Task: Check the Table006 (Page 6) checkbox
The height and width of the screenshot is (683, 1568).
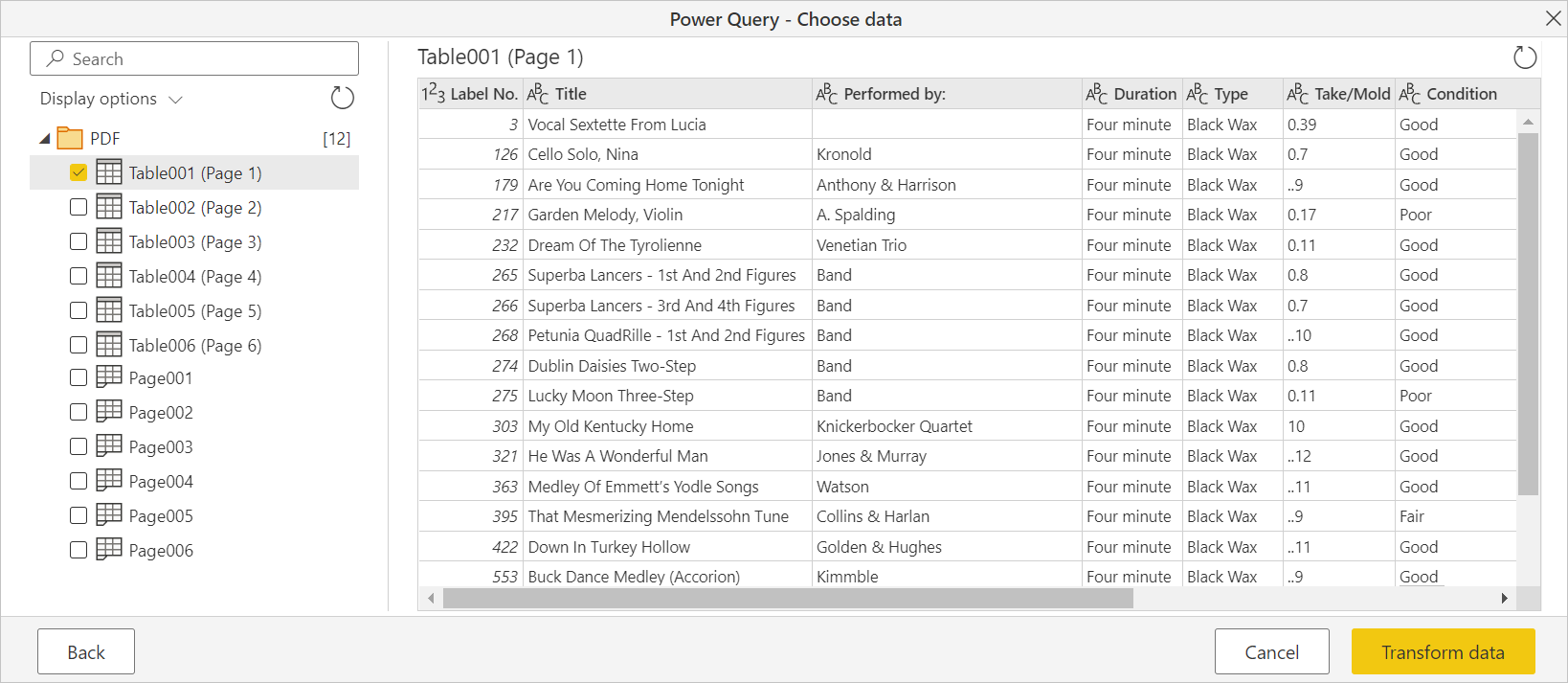Action: [x=78, y=345]
